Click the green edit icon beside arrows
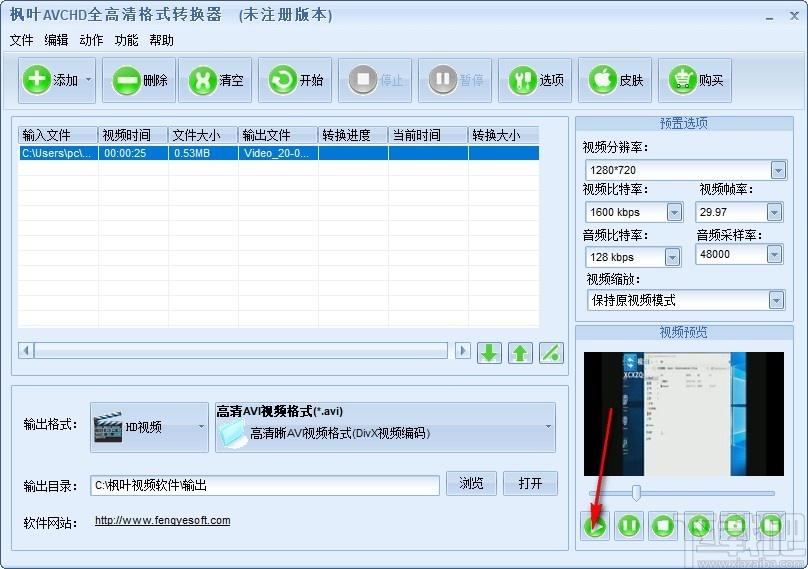The height and width of the screenshot is (569, 808). [x=551, y=353]
